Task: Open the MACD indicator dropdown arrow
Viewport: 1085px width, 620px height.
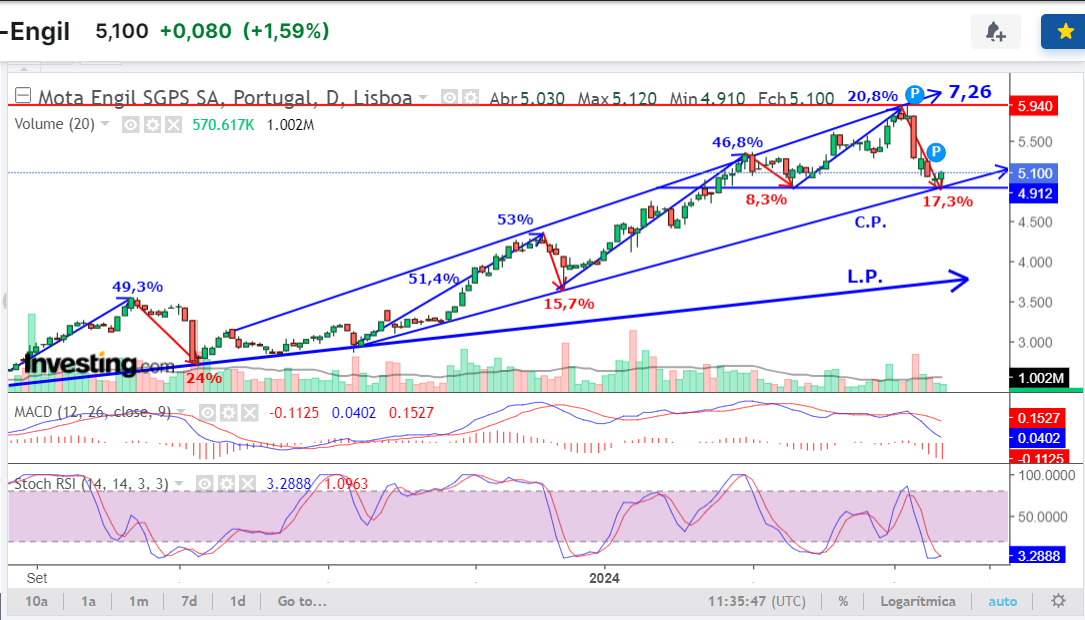Action: tap(181, 412)
